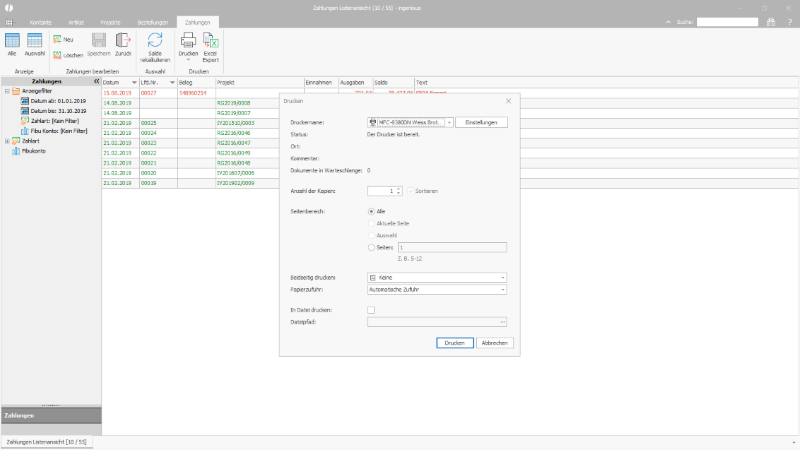The image size is (800, 450).
Task: Increase Anzahl der Kopien spinner
Action: pyautogui.click(x=399, y=189)
